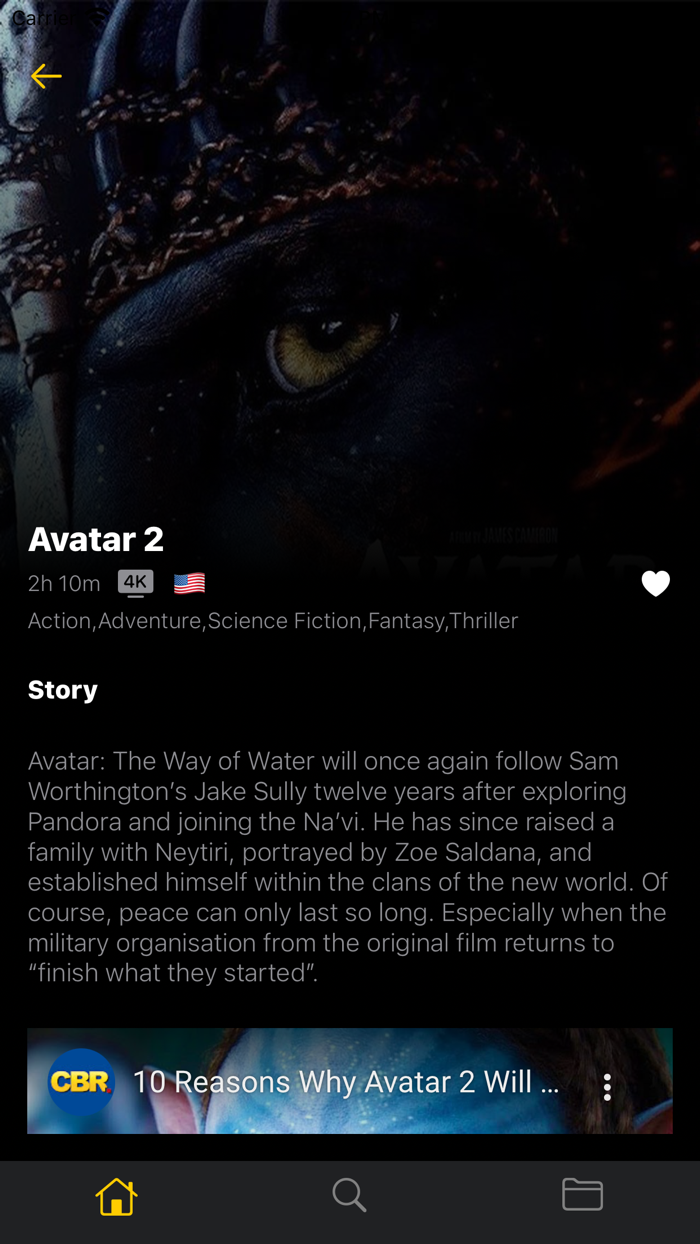
Task: Tap the Science Fiction genre label
Action: click(x=284, y=621)
